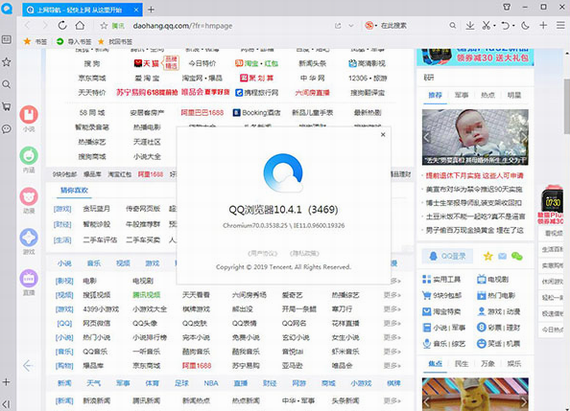Open a new tab with plus button

151,9
